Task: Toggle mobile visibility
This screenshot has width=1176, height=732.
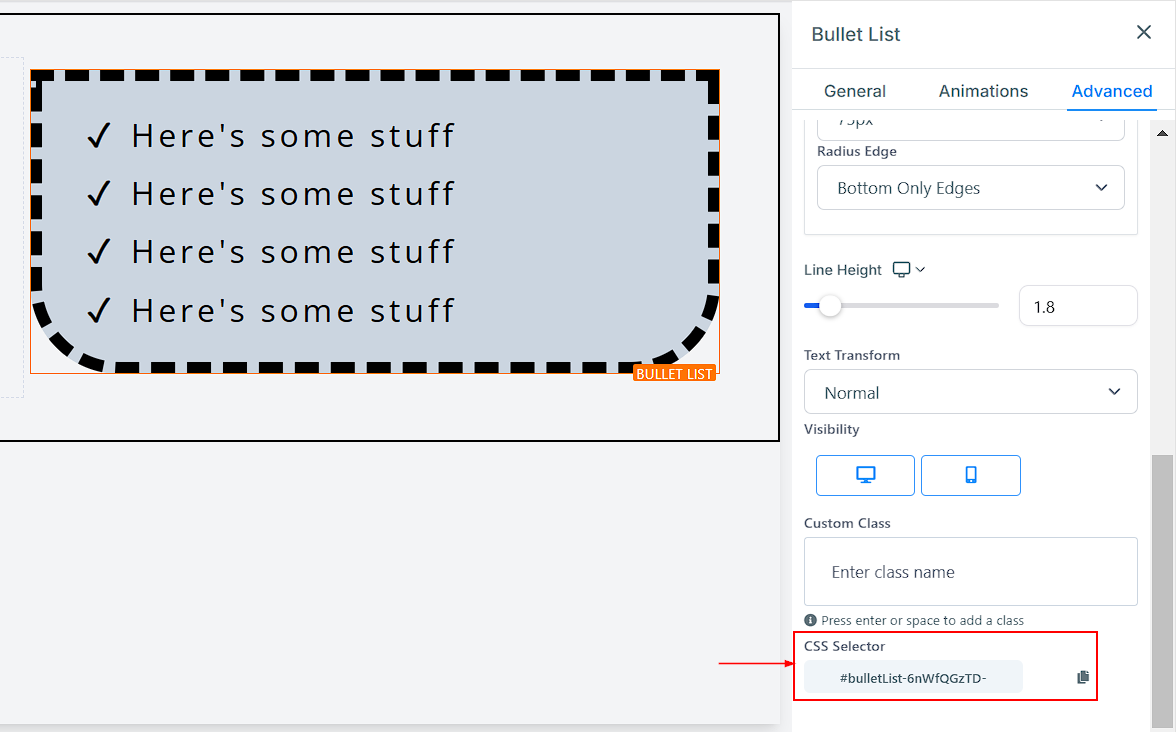Action: point(970,475)
